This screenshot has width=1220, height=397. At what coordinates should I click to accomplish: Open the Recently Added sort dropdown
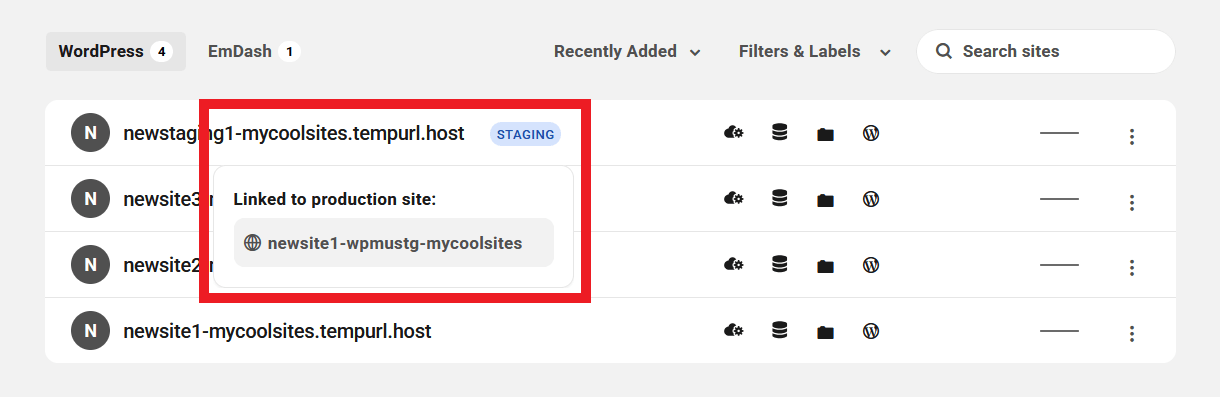click(x=627, y=51)
